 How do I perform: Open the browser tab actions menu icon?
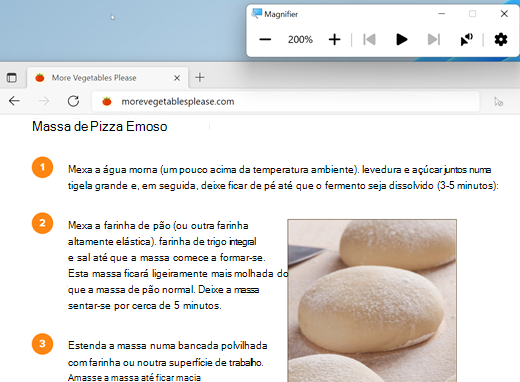tap(12, 78)
